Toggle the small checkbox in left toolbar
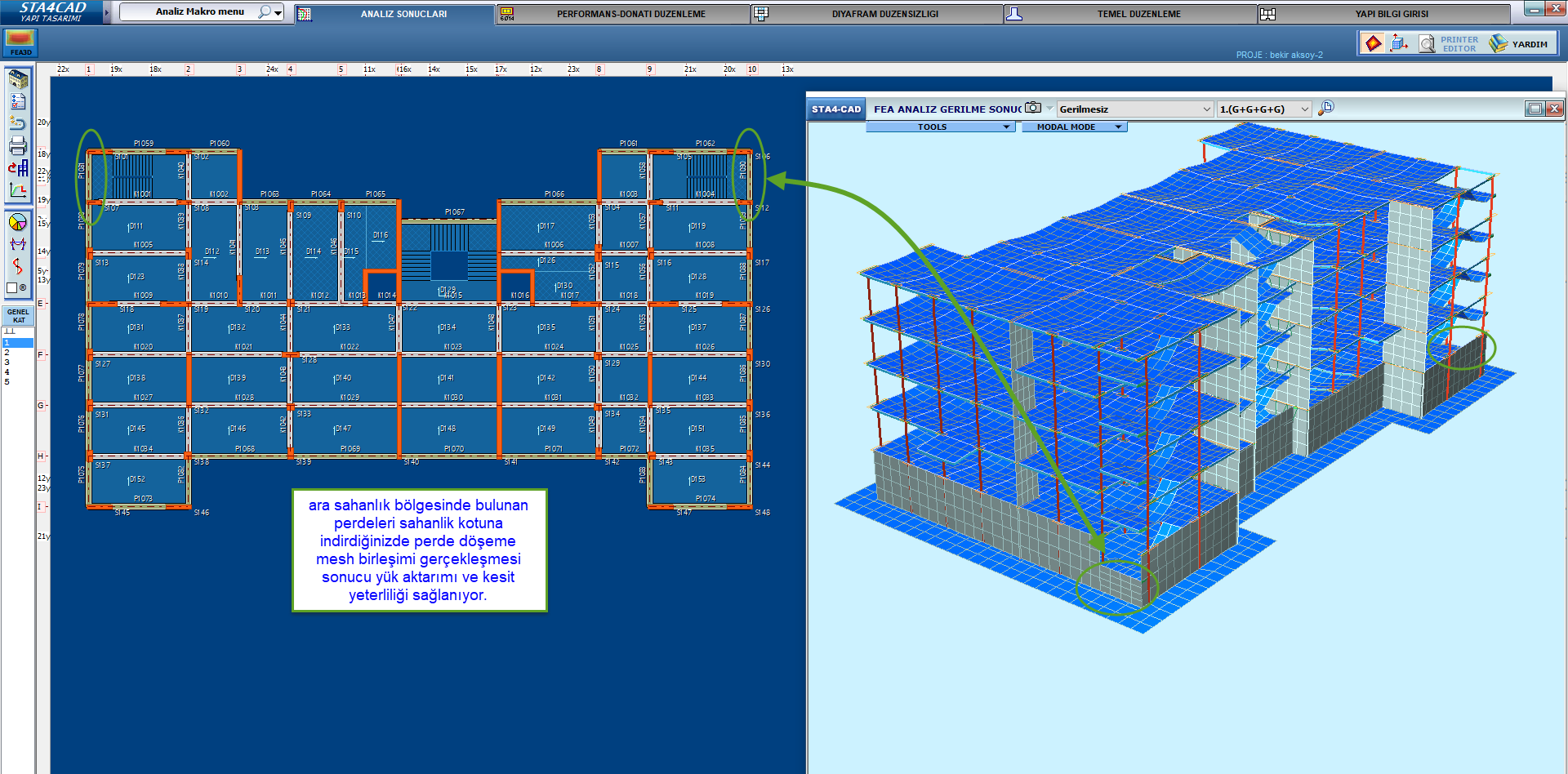 tap(12, 288)
